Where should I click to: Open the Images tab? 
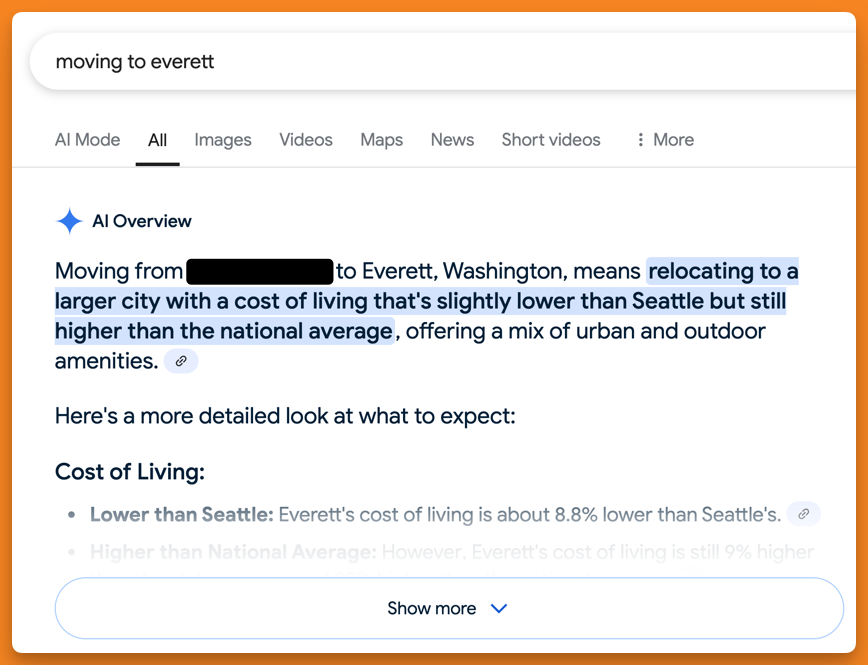223,140
